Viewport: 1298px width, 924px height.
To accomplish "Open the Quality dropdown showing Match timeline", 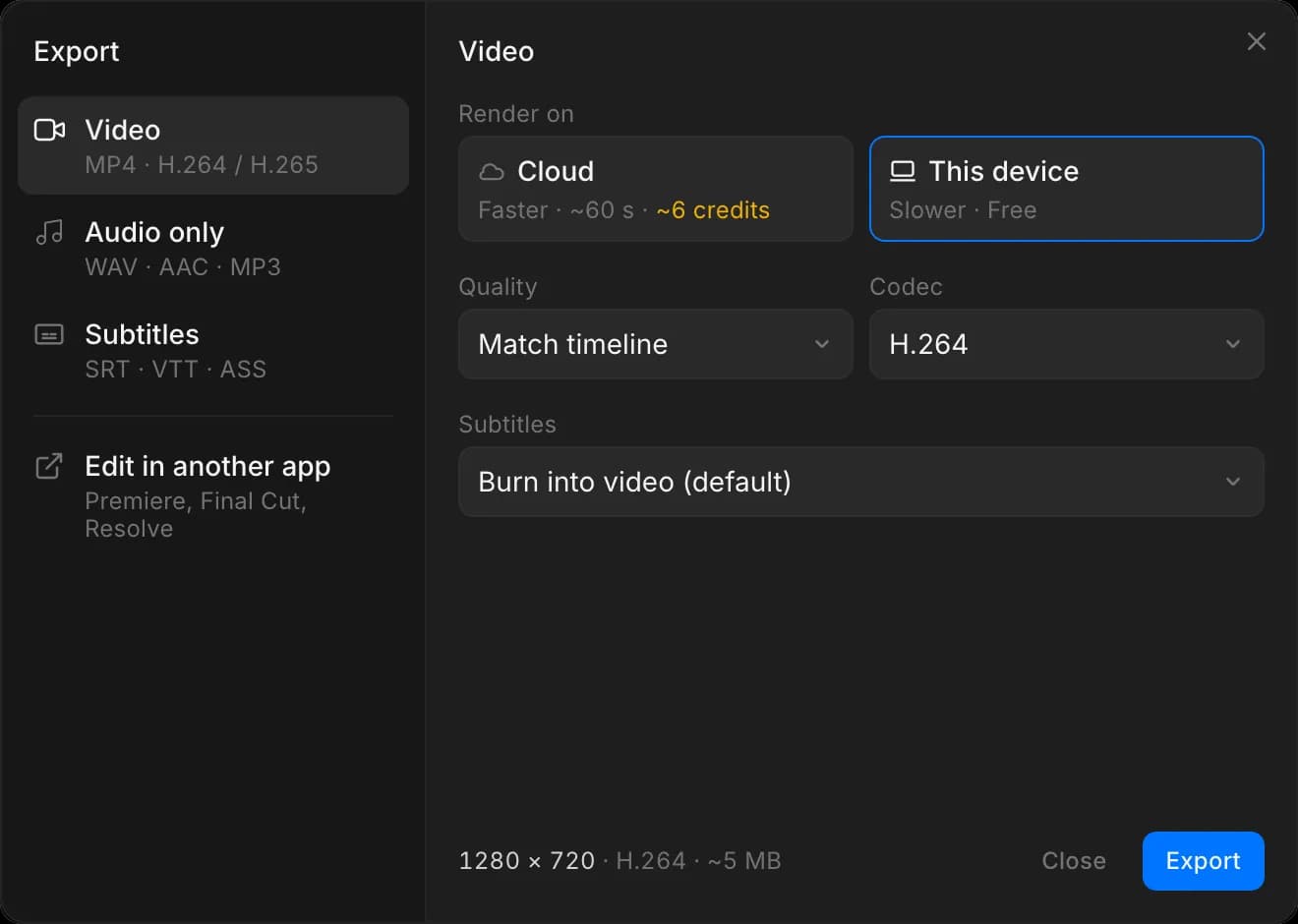I will pos(655,344).
